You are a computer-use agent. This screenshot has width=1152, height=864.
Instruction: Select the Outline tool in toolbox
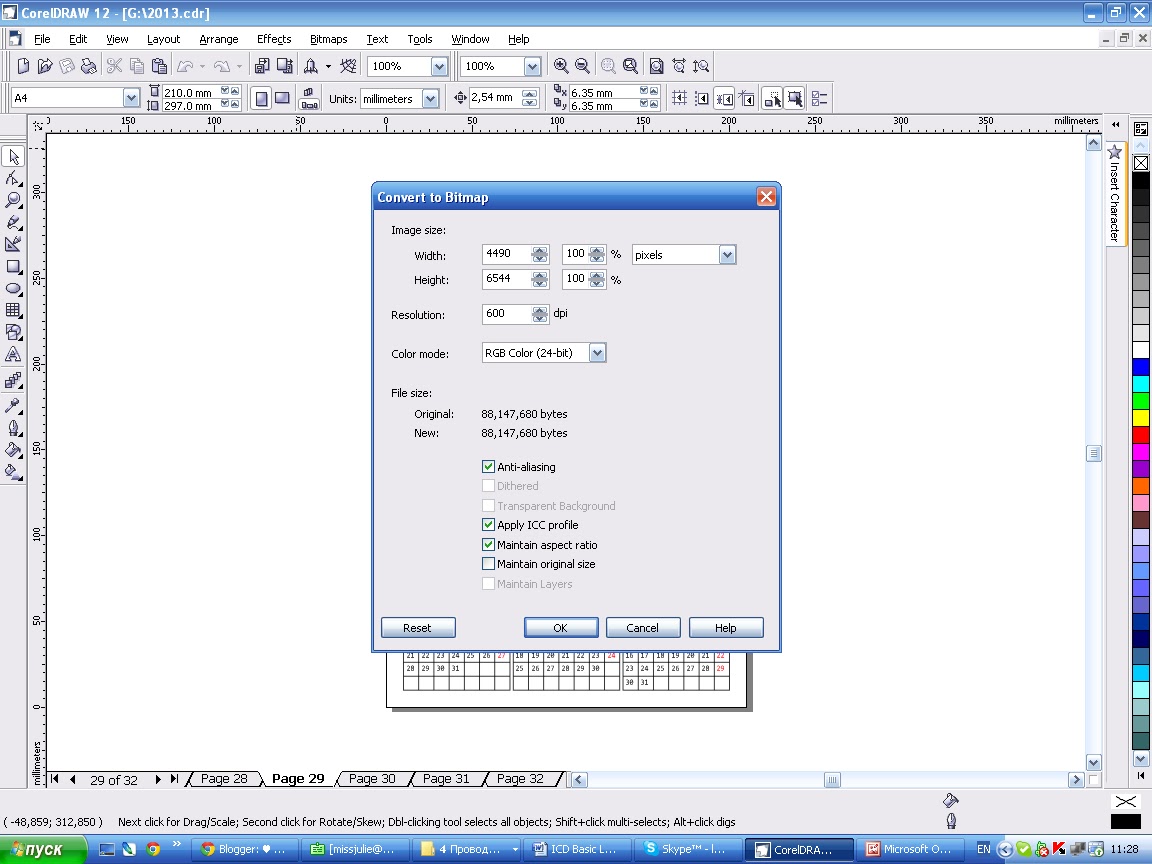pyautogui.click(x=13, y=427)
